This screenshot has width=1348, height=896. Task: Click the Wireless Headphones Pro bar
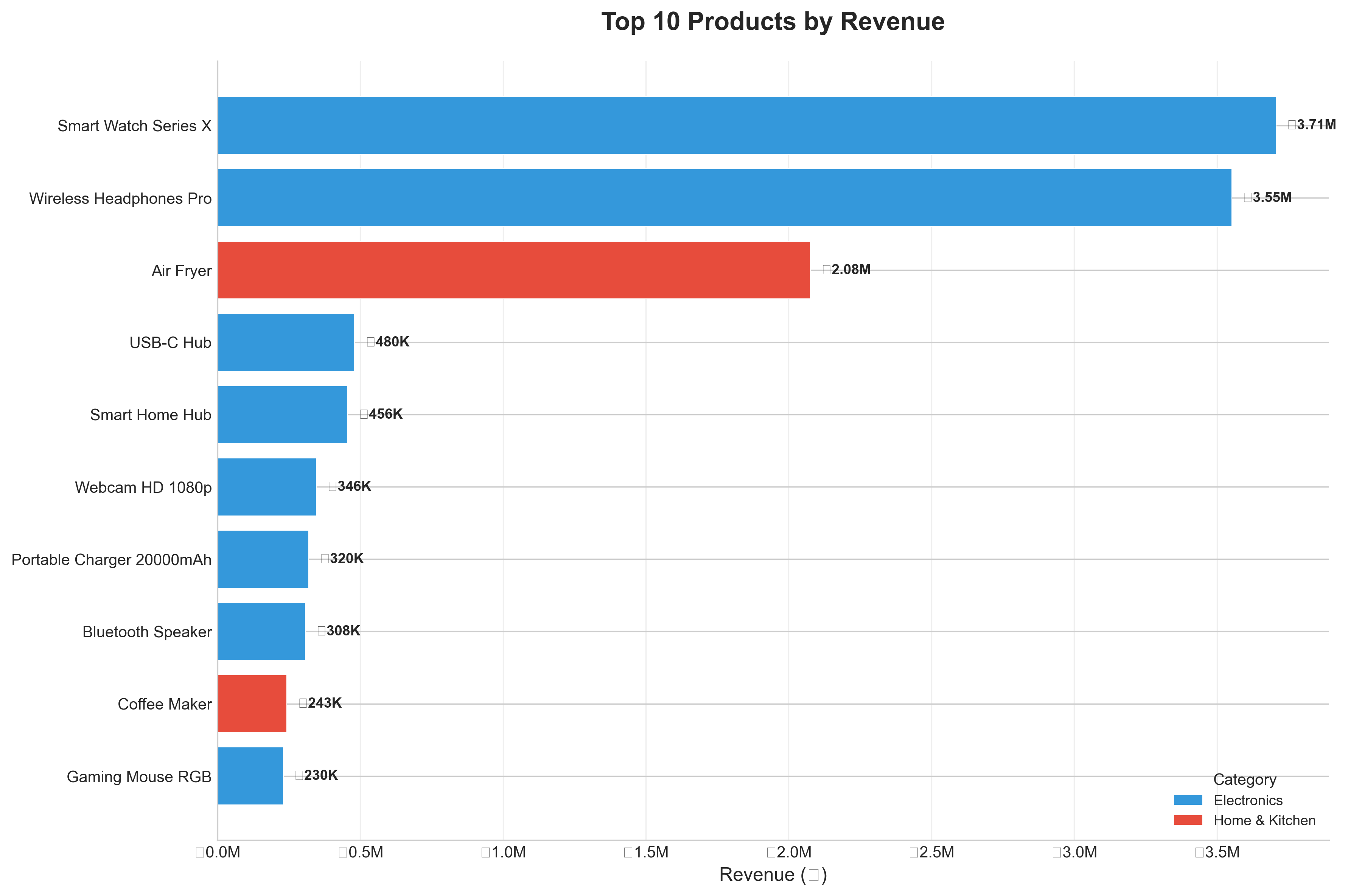coord(724,198)
